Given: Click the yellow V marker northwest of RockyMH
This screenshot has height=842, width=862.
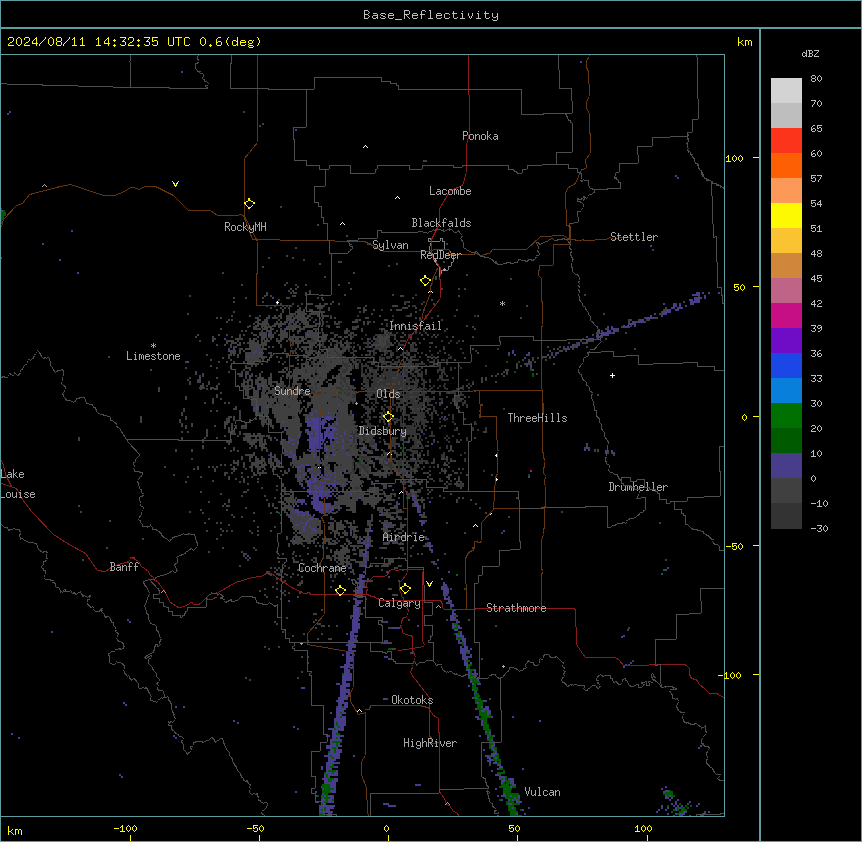Looking at the screenshot, I should pyautogui.click(x=175, y=184).
